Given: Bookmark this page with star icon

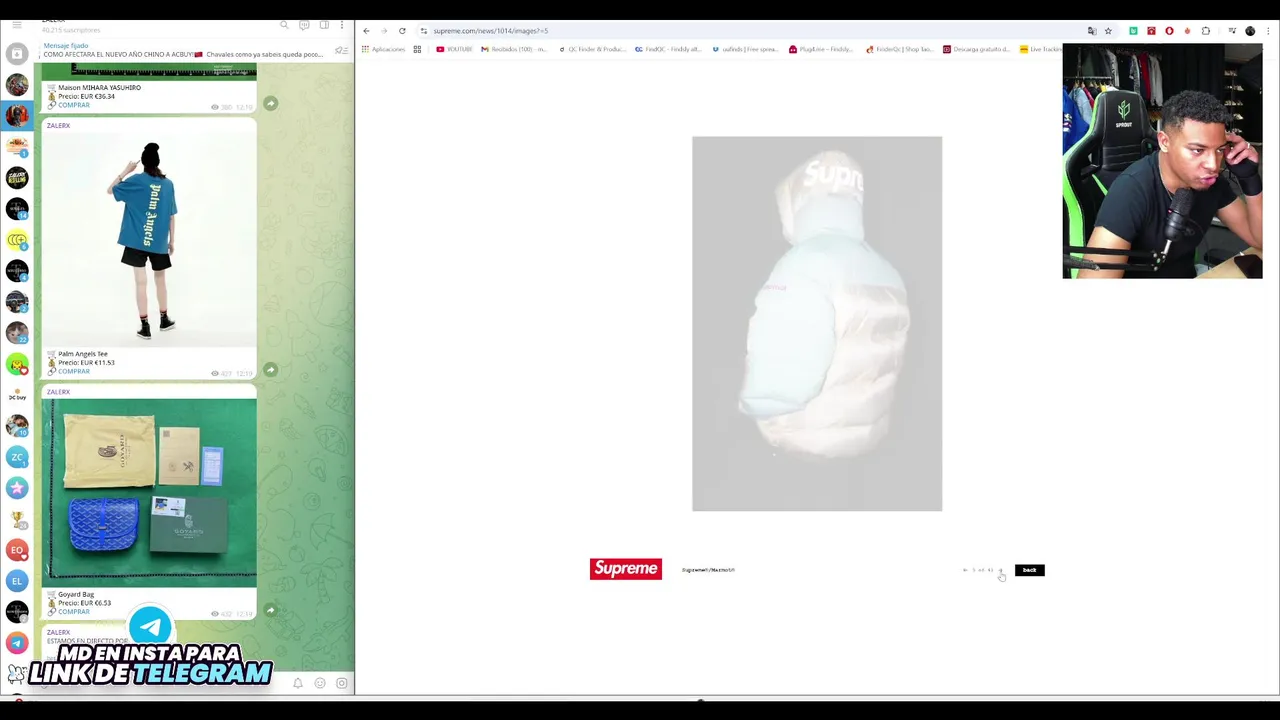Looking at the screenshot, I should pyautogui.click(x=1108, y=31).
